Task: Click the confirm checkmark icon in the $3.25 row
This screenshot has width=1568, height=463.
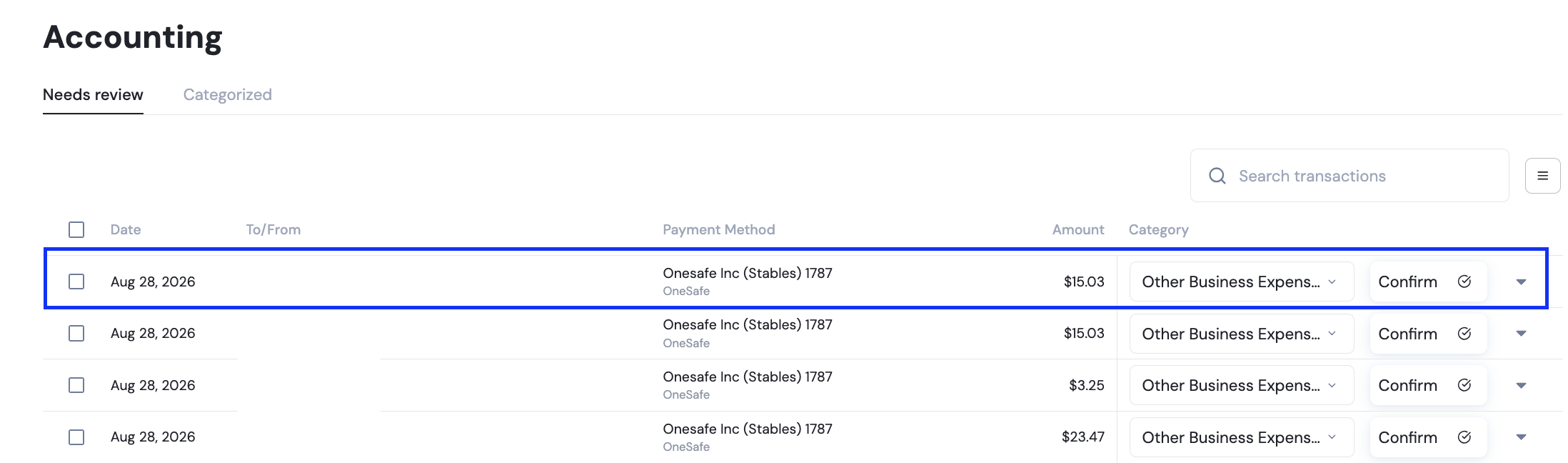Action: pyautogui.click(x=1464, y=385)
